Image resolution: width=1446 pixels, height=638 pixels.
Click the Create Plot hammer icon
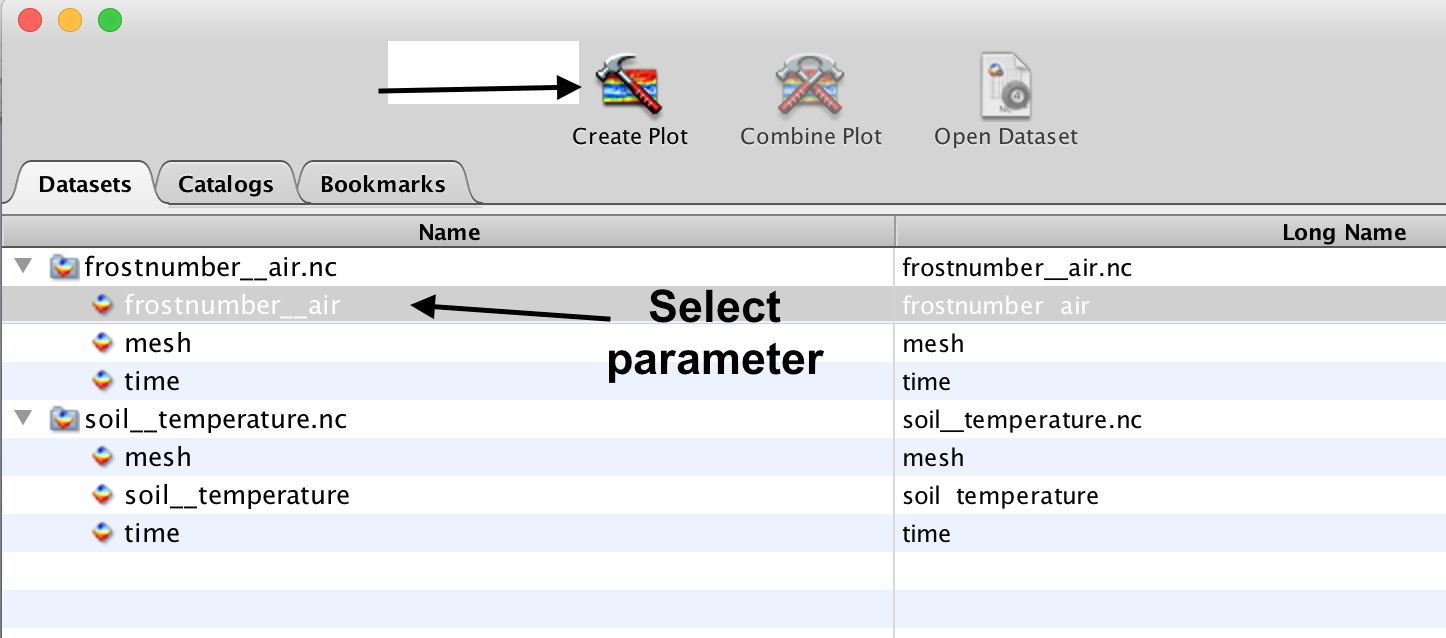[629, 84]
